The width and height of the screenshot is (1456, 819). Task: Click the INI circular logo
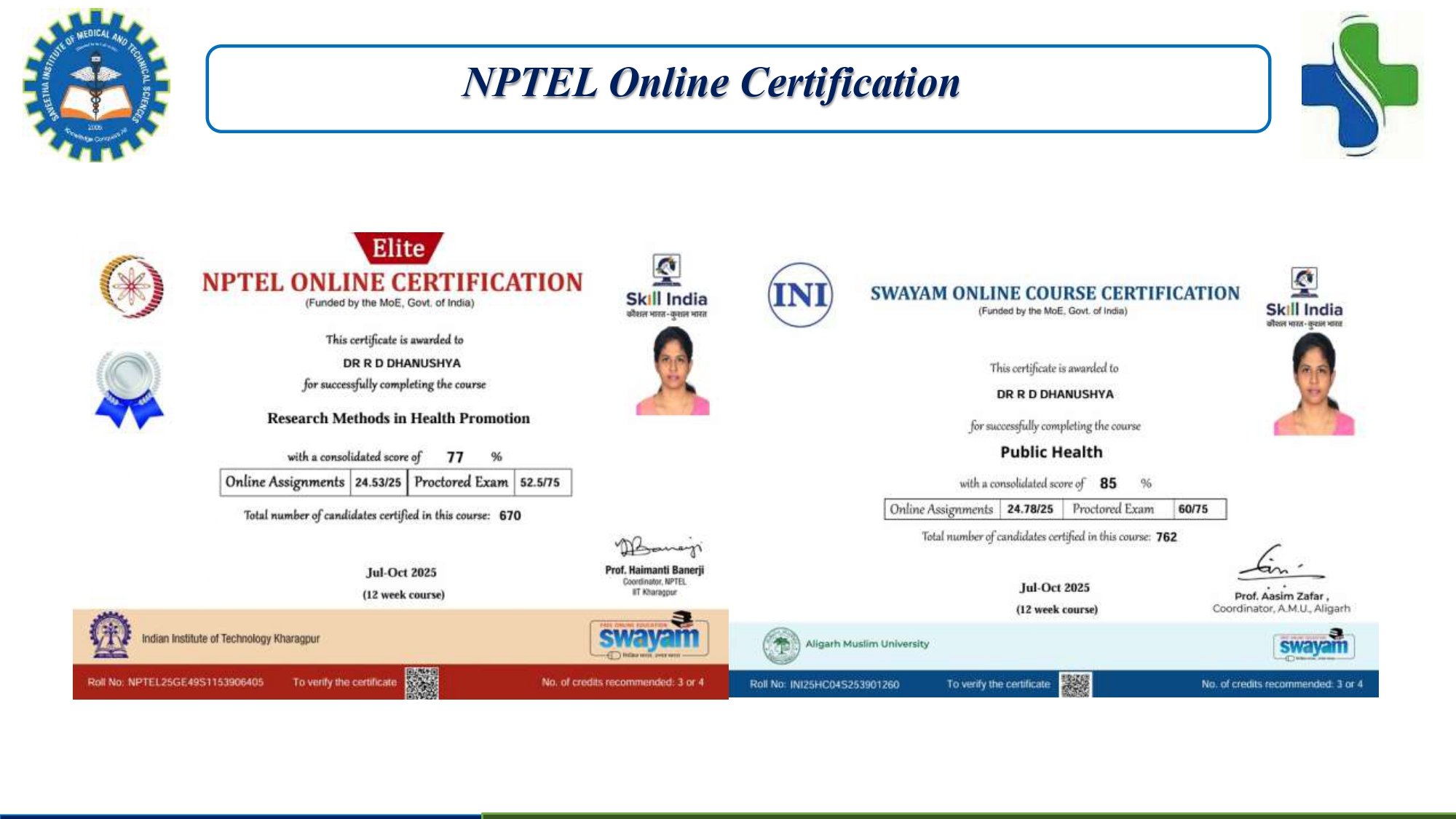click(799, 295)
